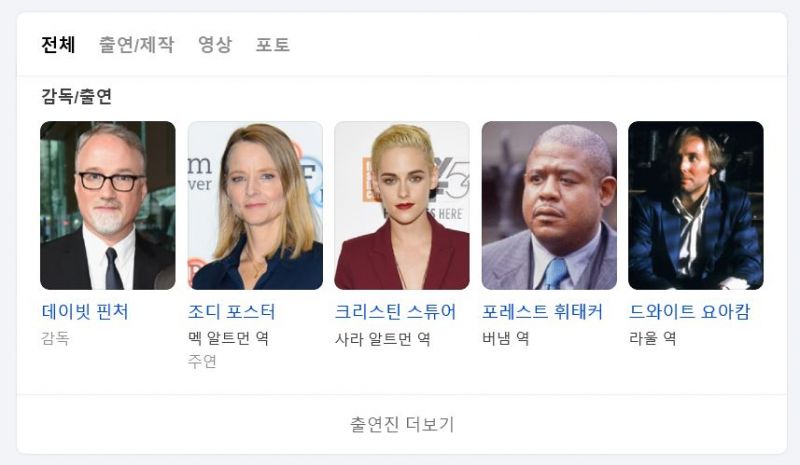The image size is (800, 465).
Task: Open the 출연/제작 tab
Action: click(x=136, y=44)
